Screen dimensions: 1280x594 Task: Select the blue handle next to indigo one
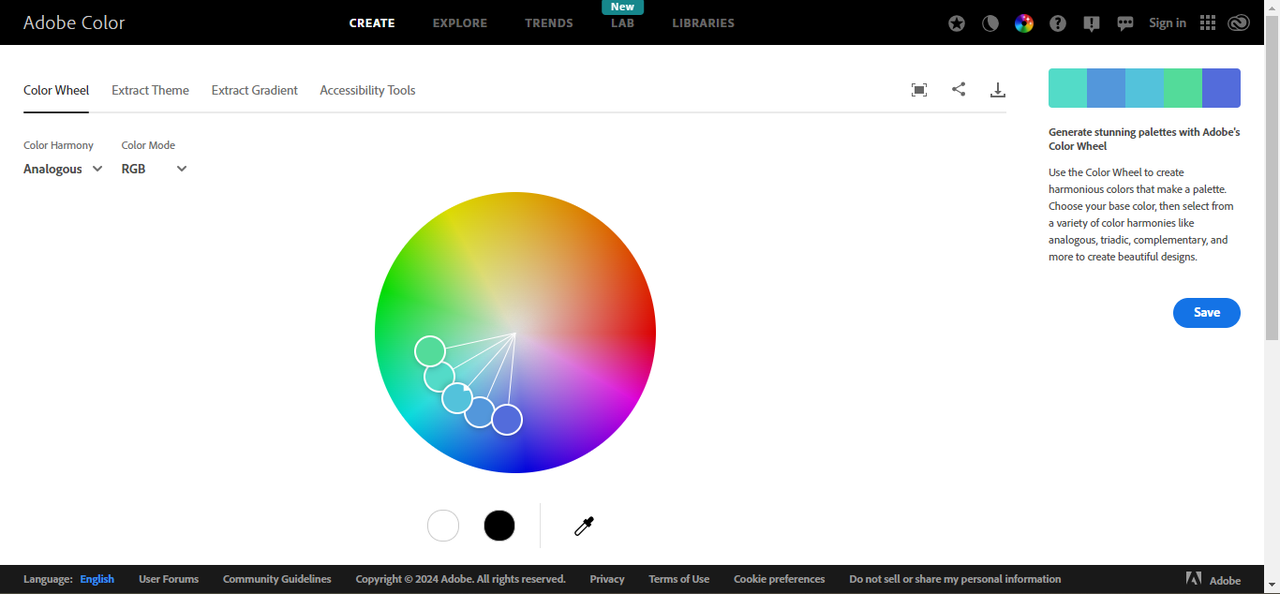point(479,412)
